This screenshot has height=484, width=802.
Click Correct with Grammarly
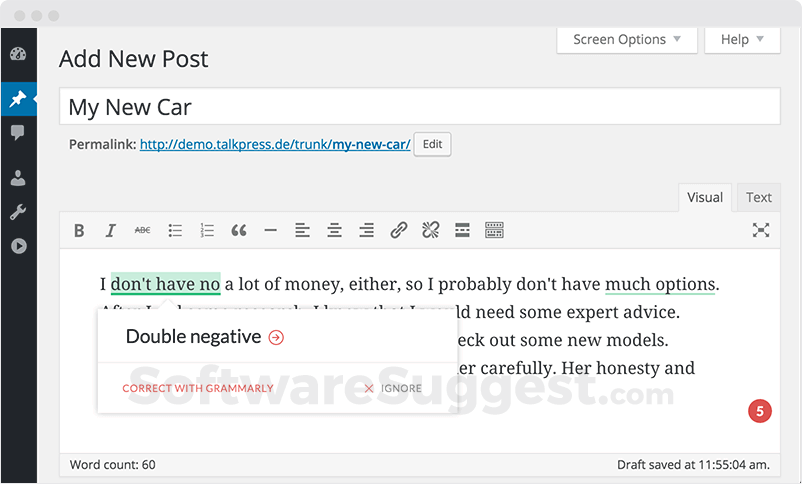coord(197,388)
